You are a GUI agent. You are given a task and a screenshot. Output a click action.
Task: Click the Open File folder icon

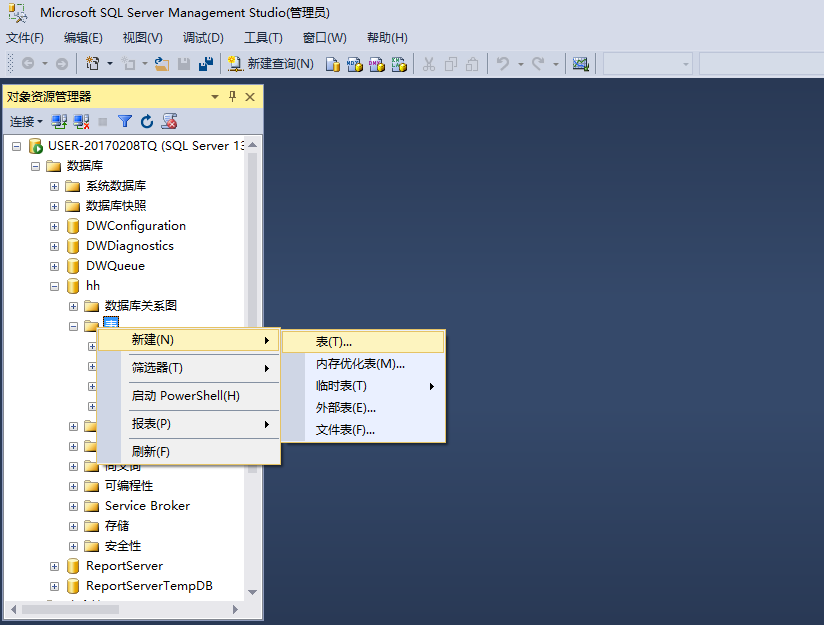(162, 64)
